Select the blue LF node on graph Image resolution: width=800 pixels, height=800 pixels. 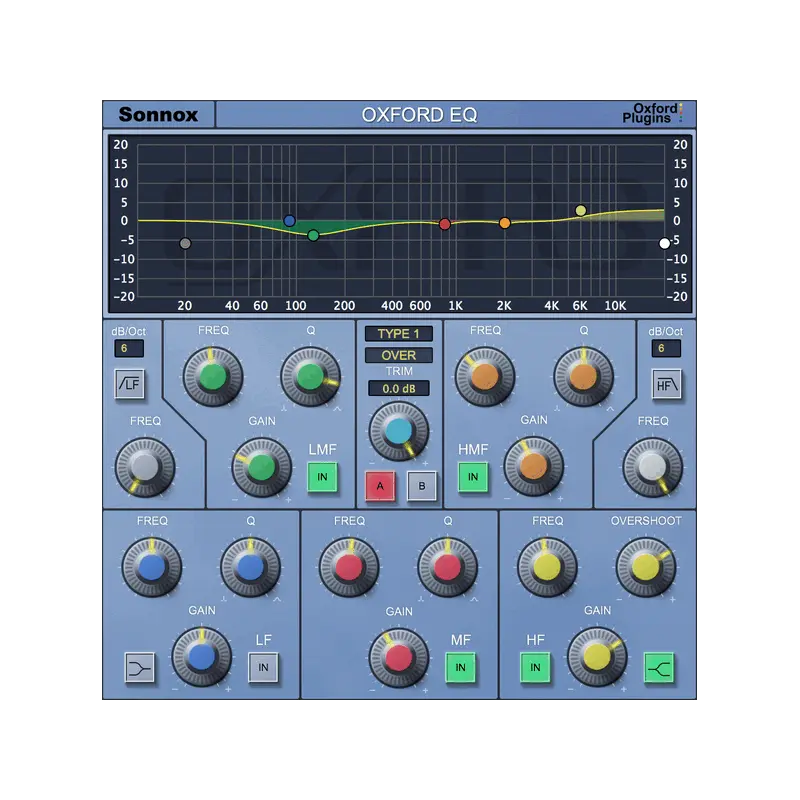pyautogui.click(x=289, y=221)
